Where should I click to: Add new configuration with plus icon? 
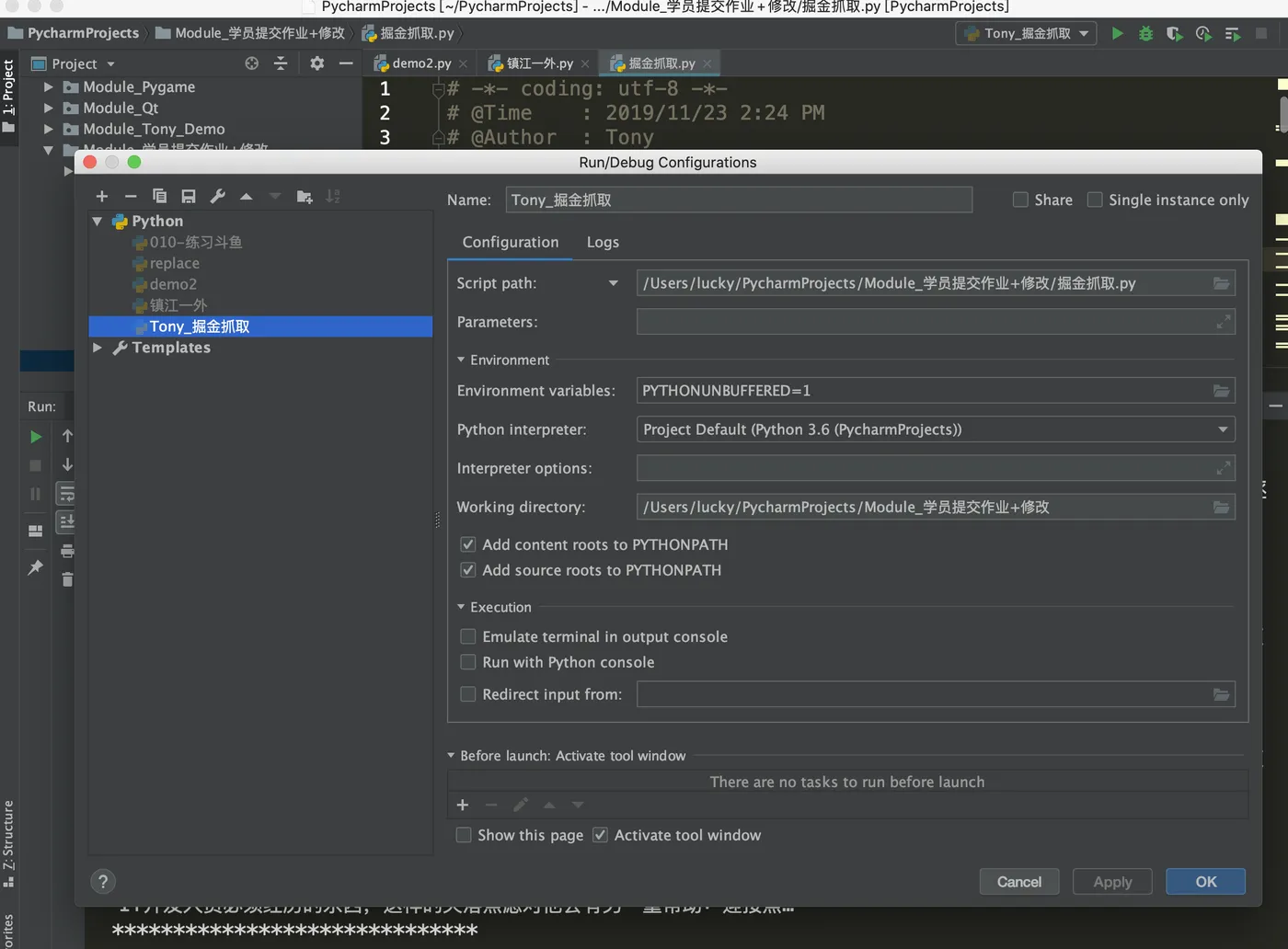[102, 197]
